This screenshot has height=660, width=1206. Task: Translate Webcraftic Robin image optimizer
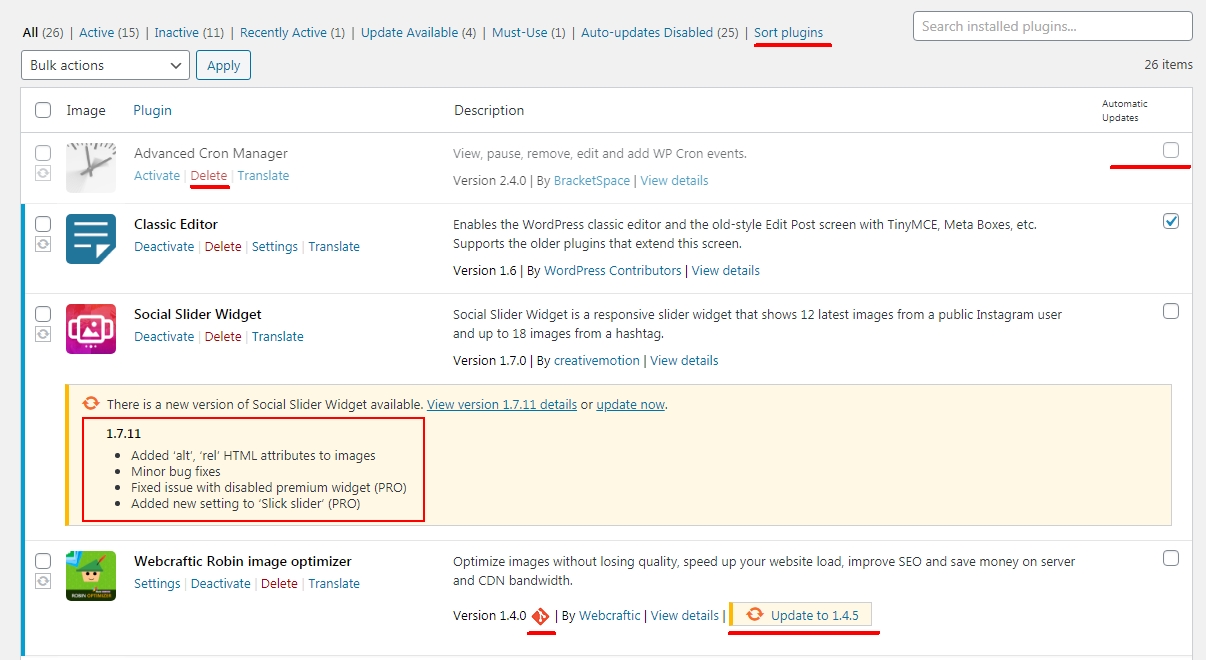click(x=334, y=583)
